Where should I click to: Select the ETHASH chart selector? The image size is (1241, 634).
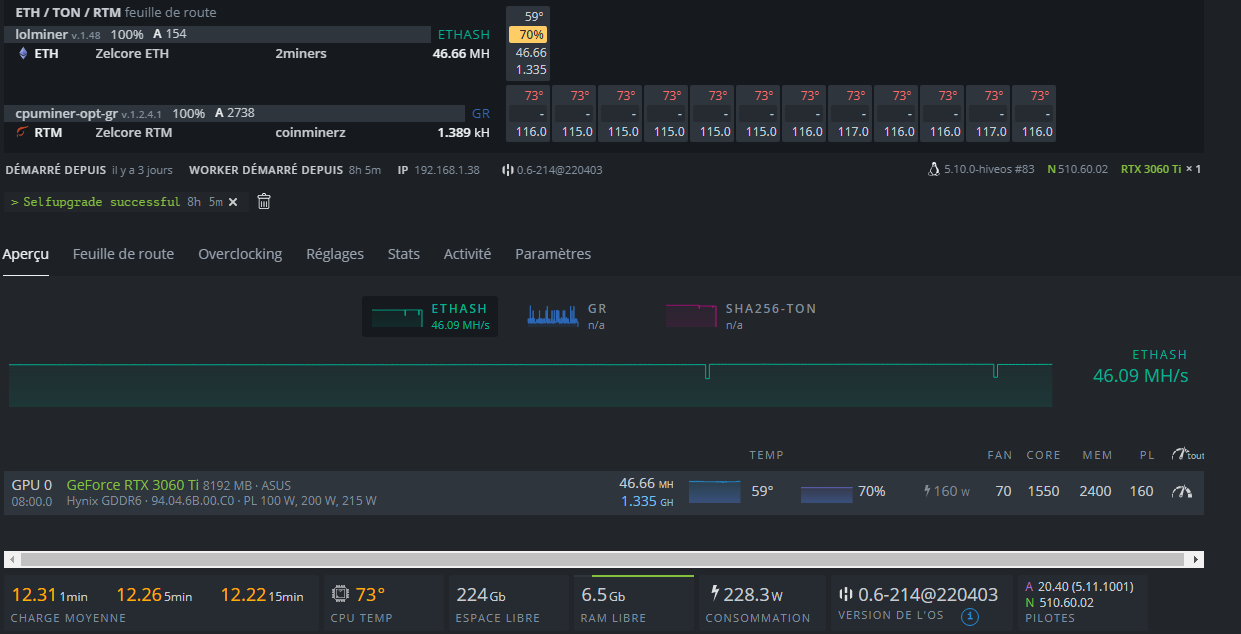click(x=429, y=316)
